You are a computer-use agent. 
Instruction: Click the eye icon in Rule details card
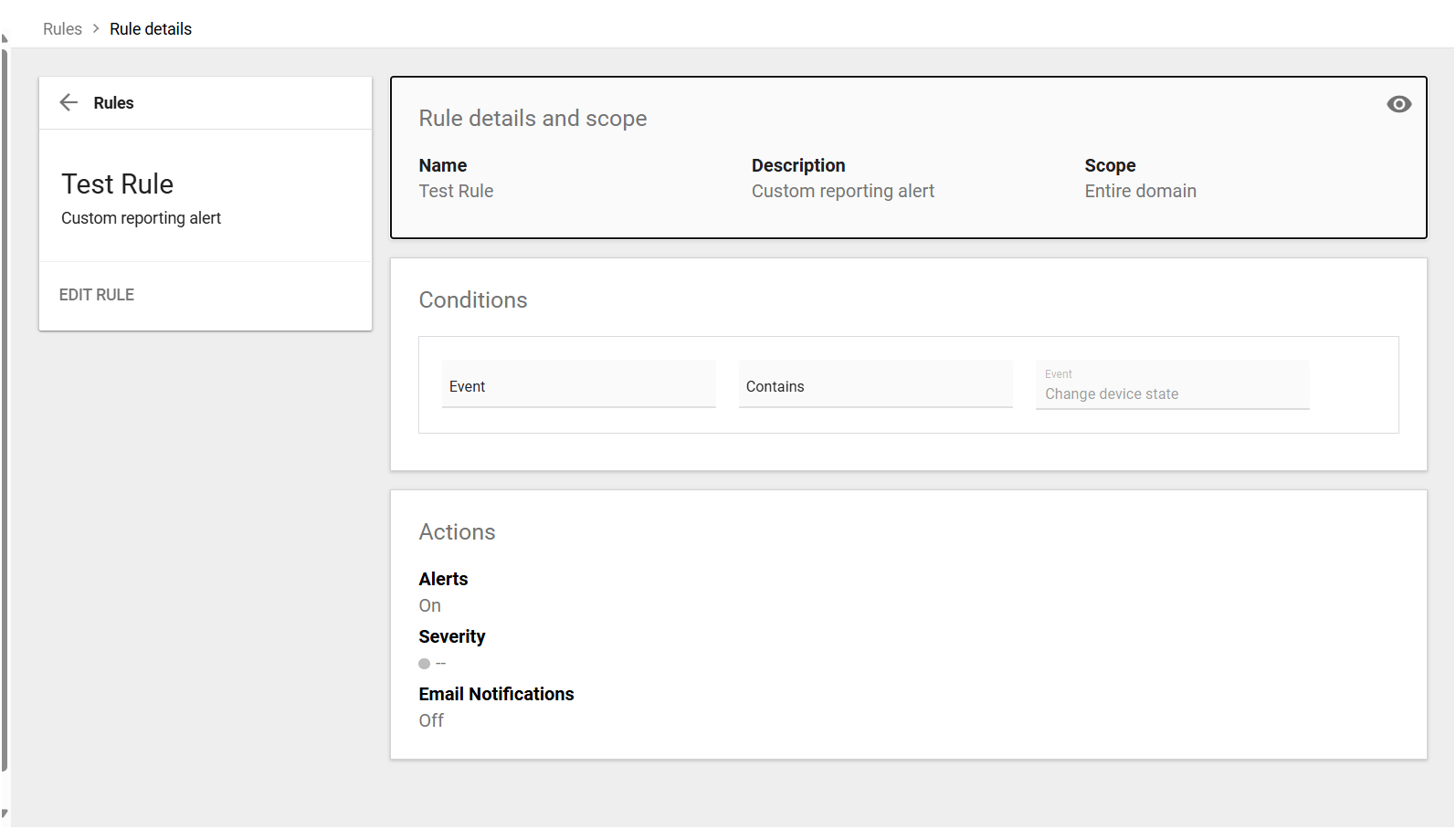[1398, 104]
